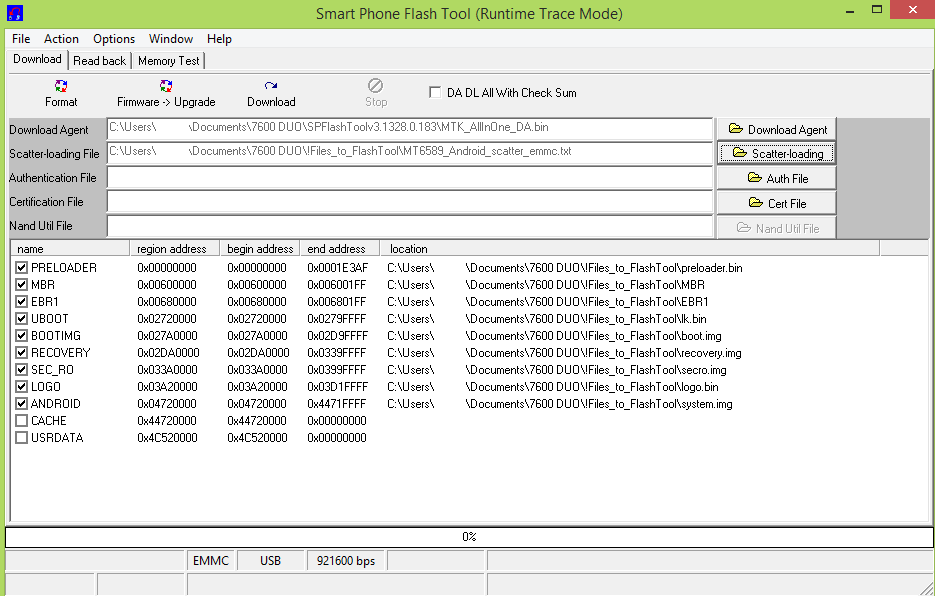Open the Options menu
The image size is (935, 596).
point(114,39)
